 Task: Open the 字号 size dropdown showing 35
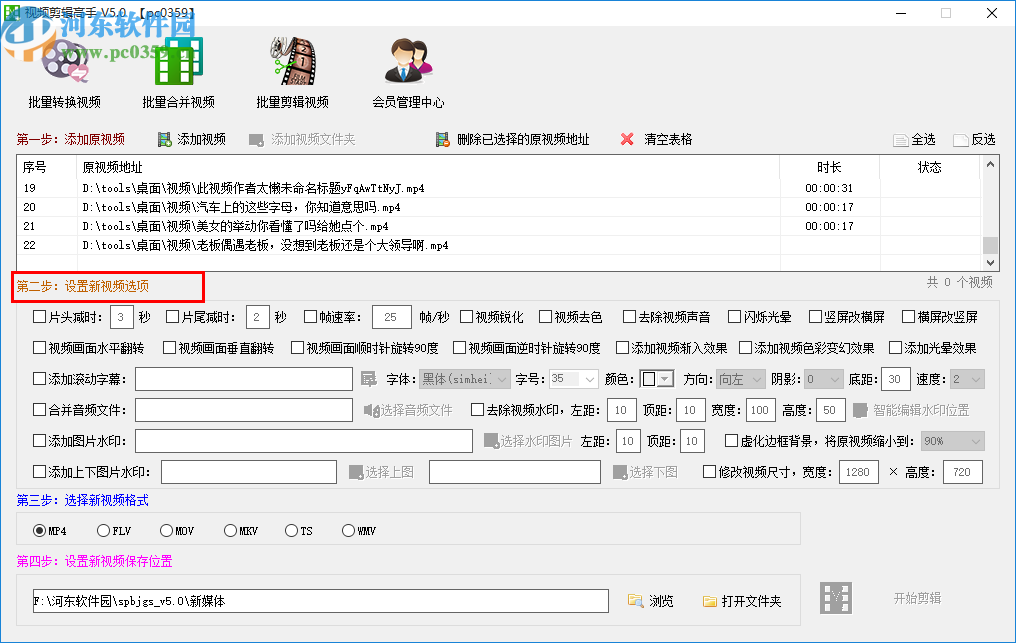click(x=587, y=380)
